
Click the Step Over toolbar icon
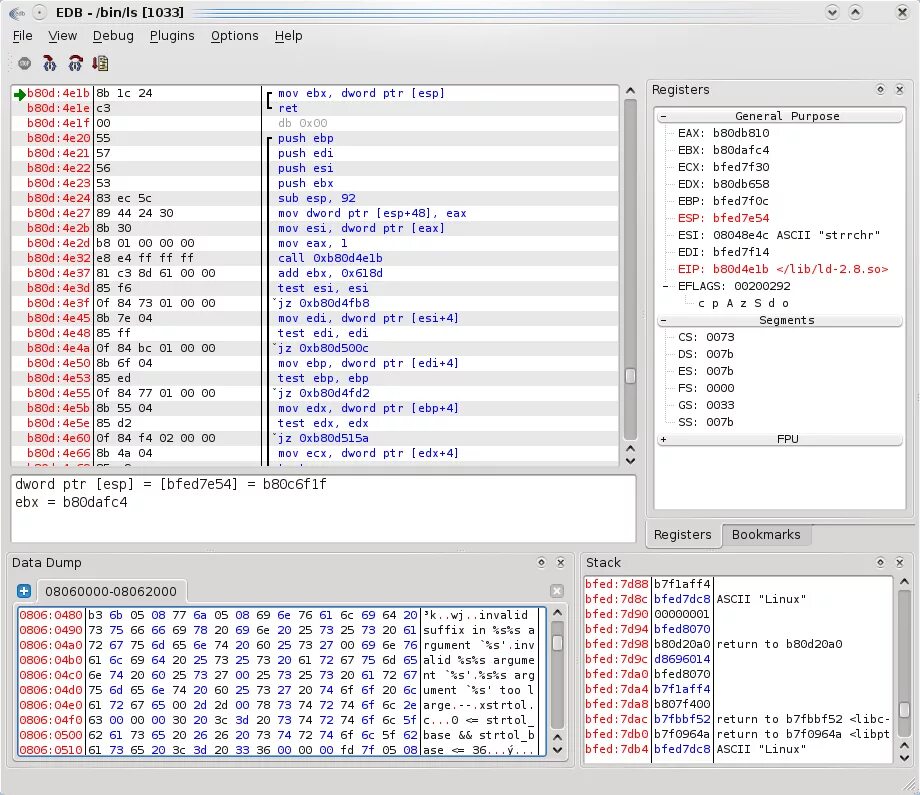[x=75, y=63]
